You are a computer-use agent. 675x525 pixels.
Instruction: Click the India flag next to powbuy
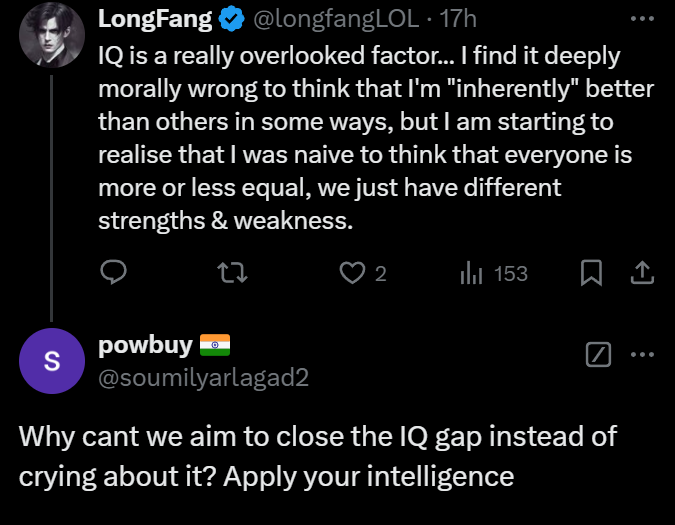coord(215,345)
